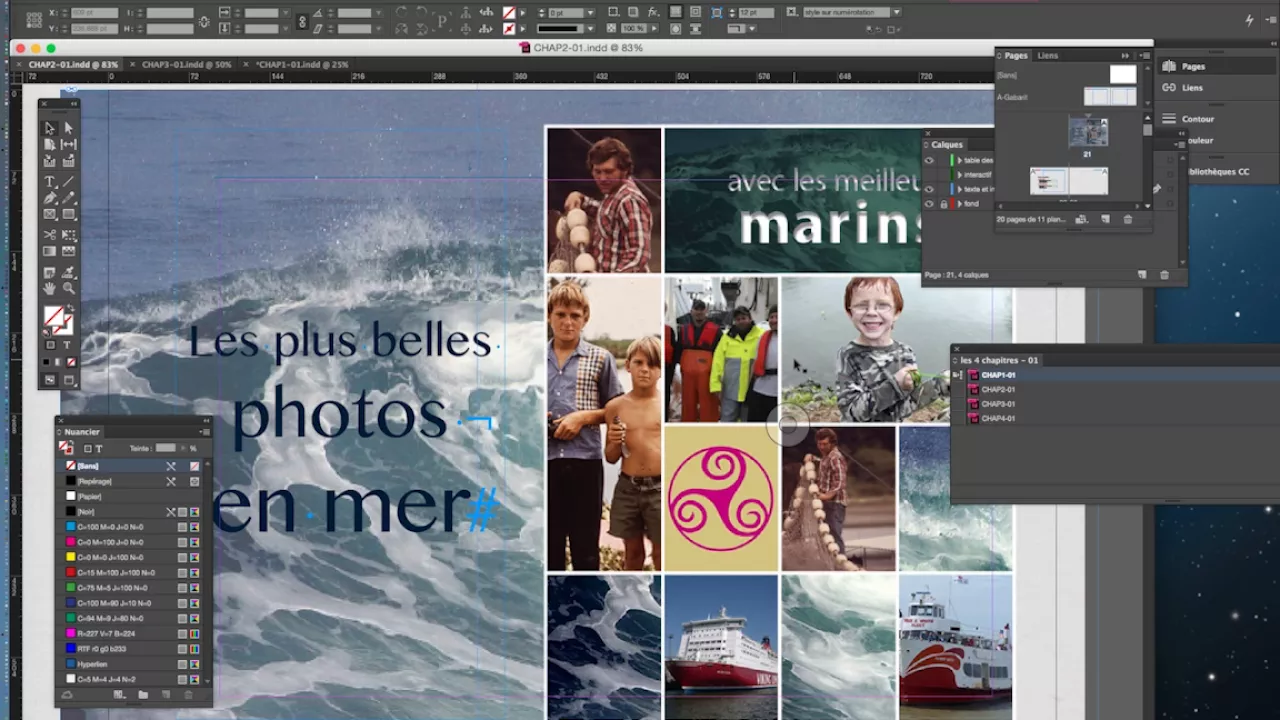The width and height of the screenshot is (1280, 720).
Task: Select CHAP2-01 in book panel
Action: coord(997,390)
